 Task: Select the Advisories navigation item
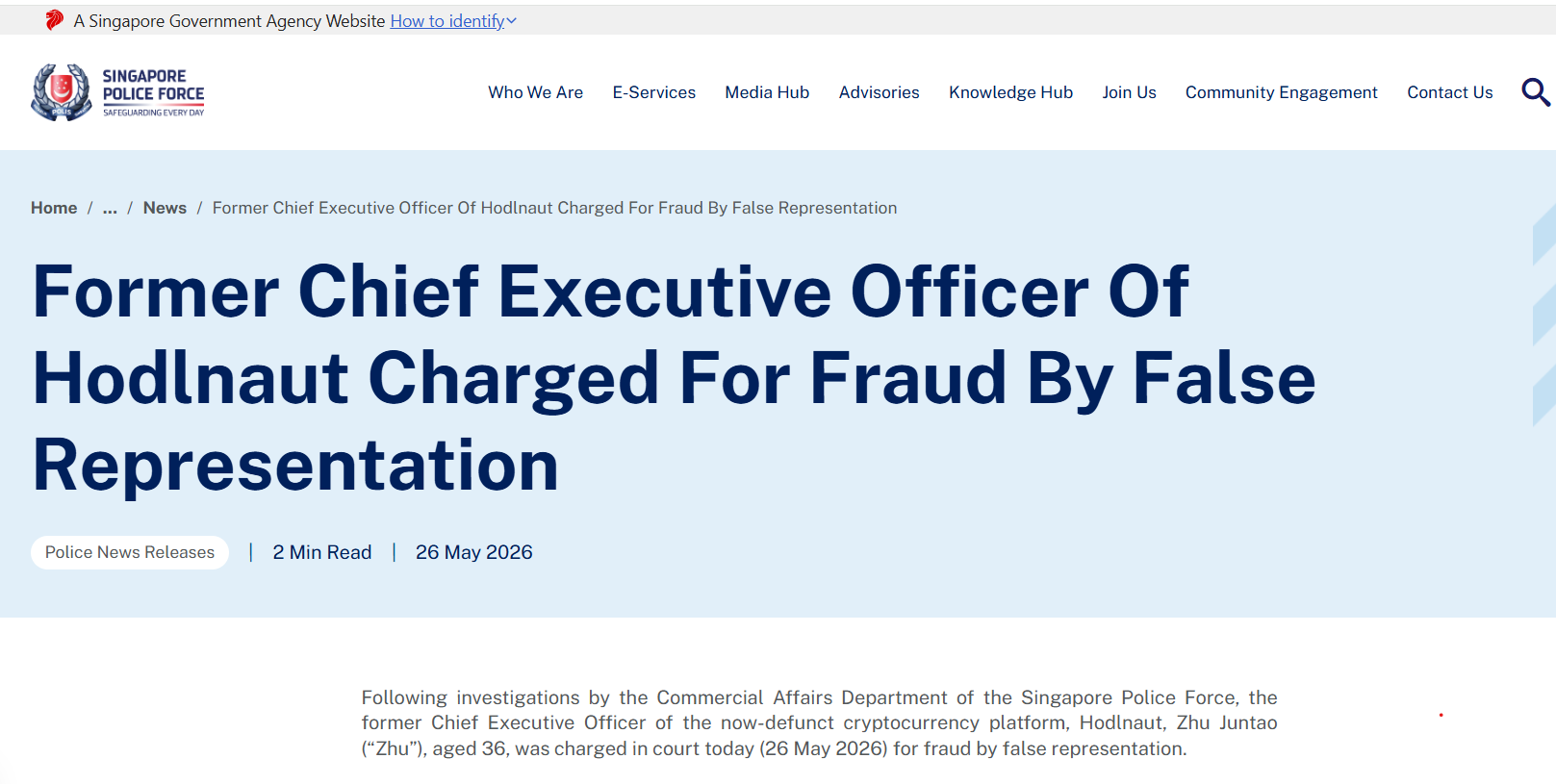pos(879,92)
